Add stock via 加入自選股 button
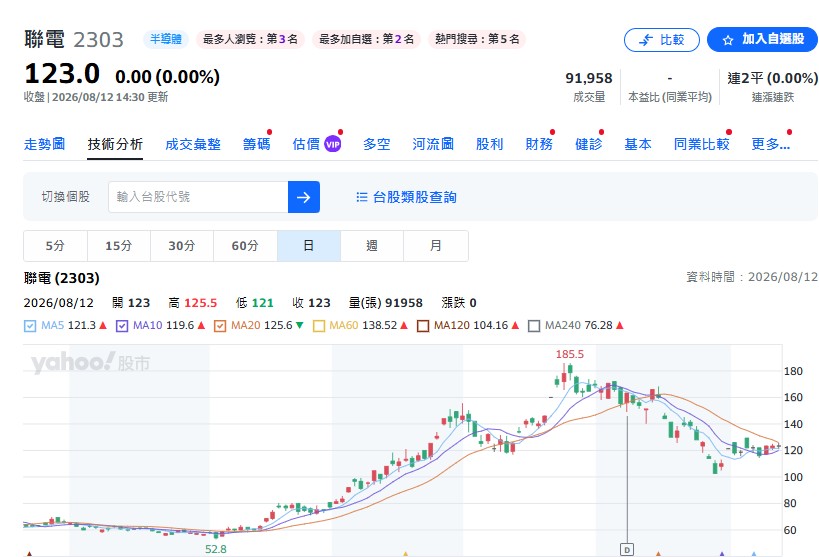 [x=763, y=40]
